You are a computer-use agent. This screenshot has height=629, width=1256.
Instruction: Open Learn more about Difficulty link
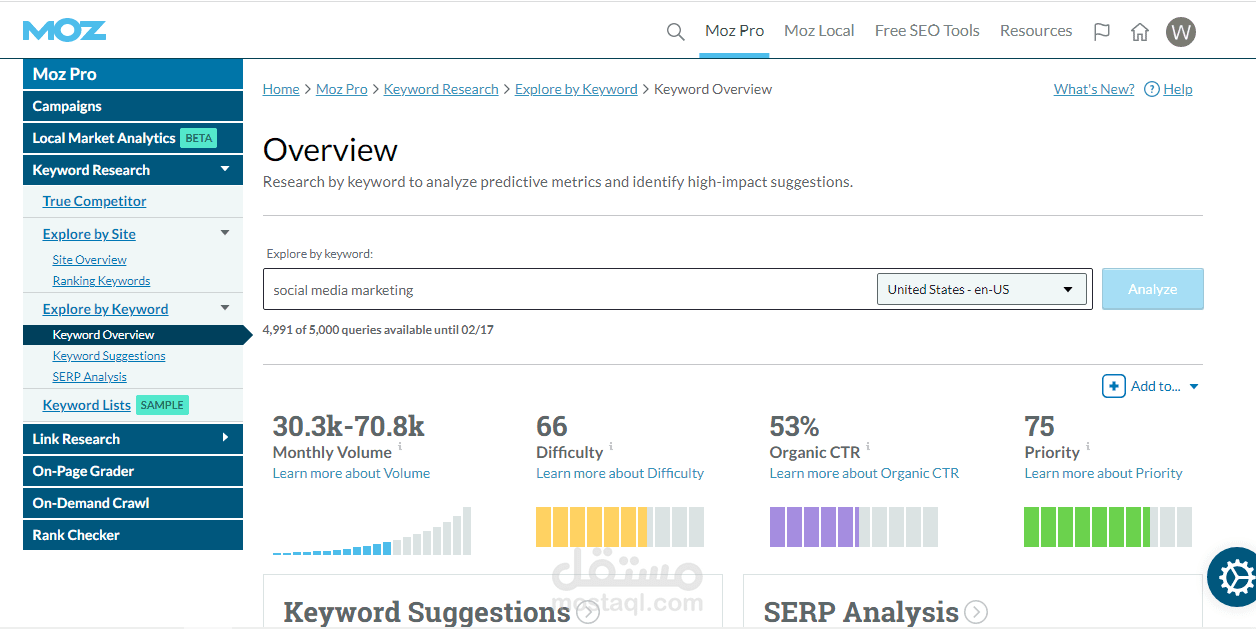[620, 473]
